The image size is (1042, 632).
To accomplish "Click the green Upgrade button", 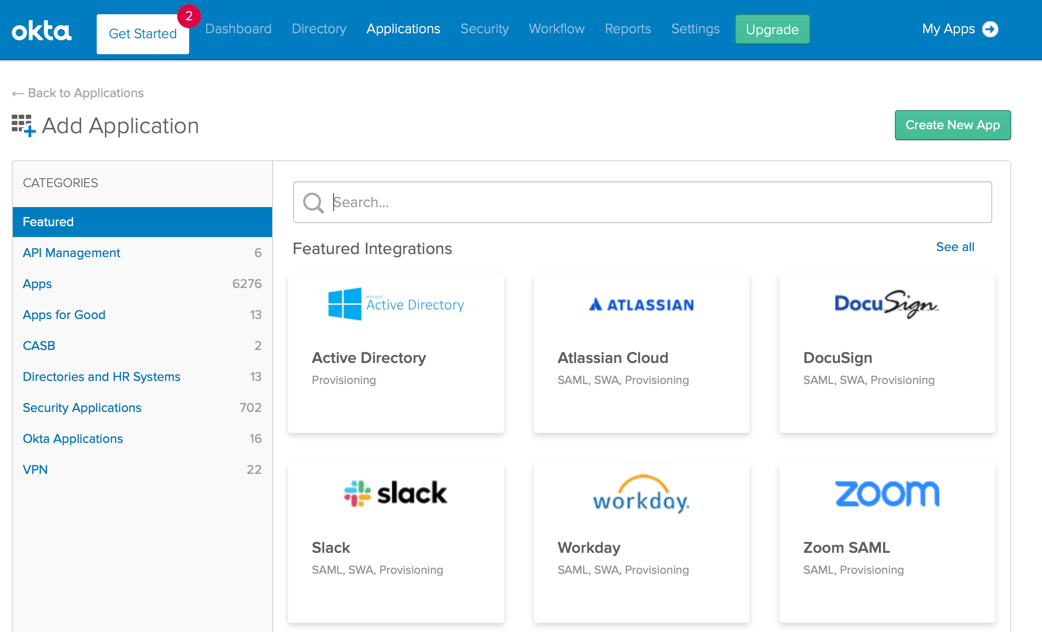I will [772, 29].
